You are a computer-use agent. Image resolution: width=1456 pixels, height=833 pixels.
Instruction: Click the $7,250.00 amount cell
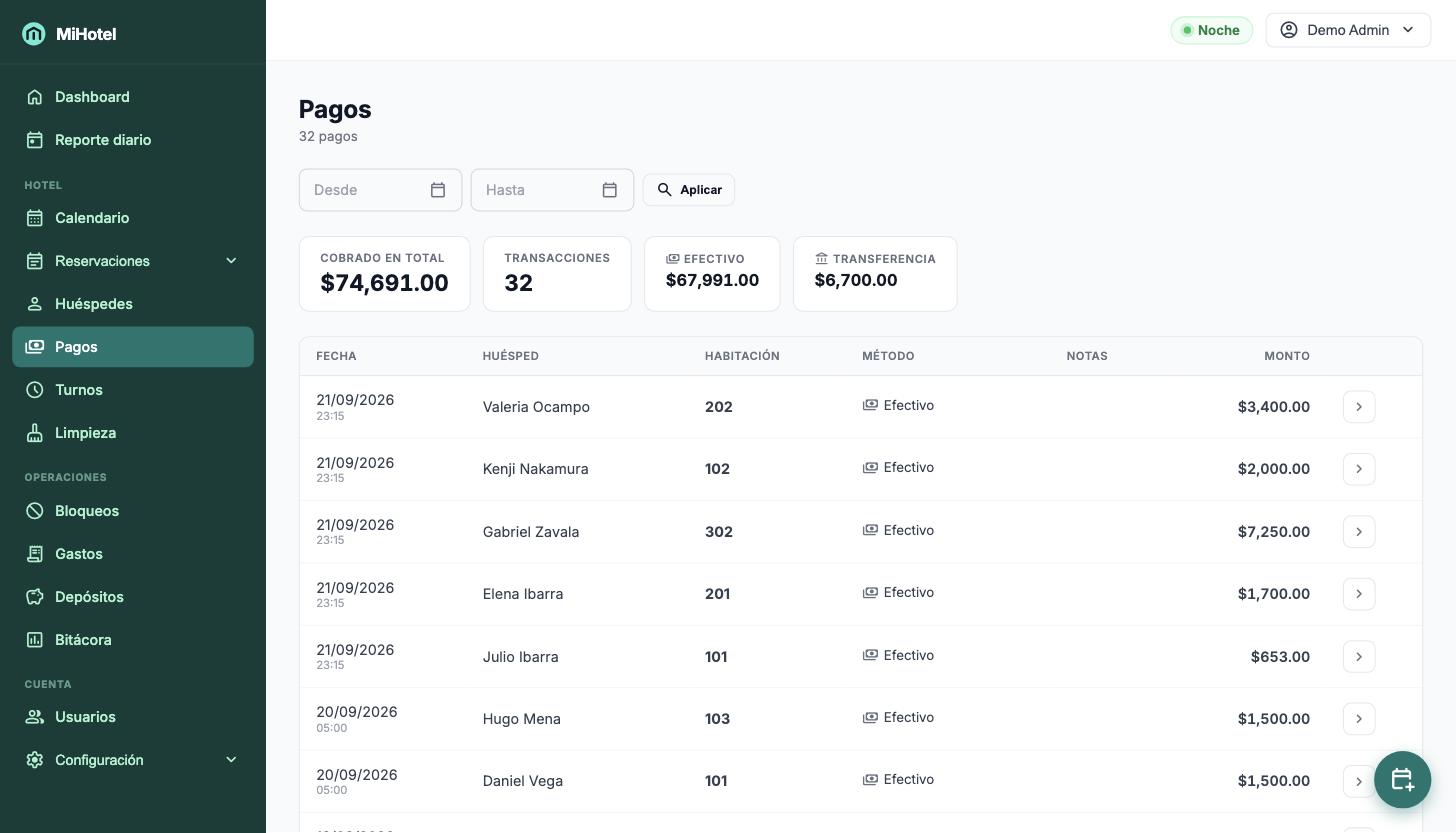1274,532
